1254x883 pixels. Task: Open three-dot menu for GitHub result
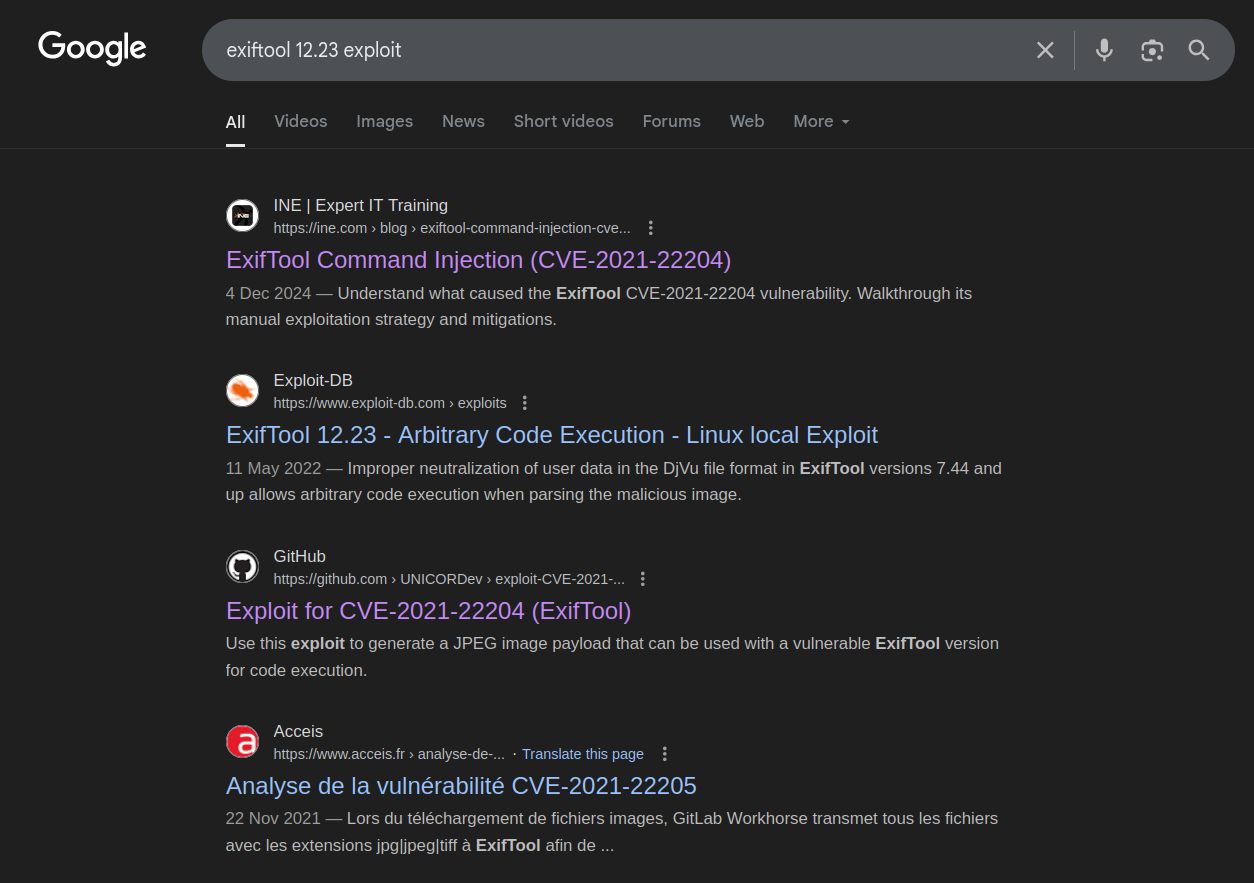click(643, 579)
